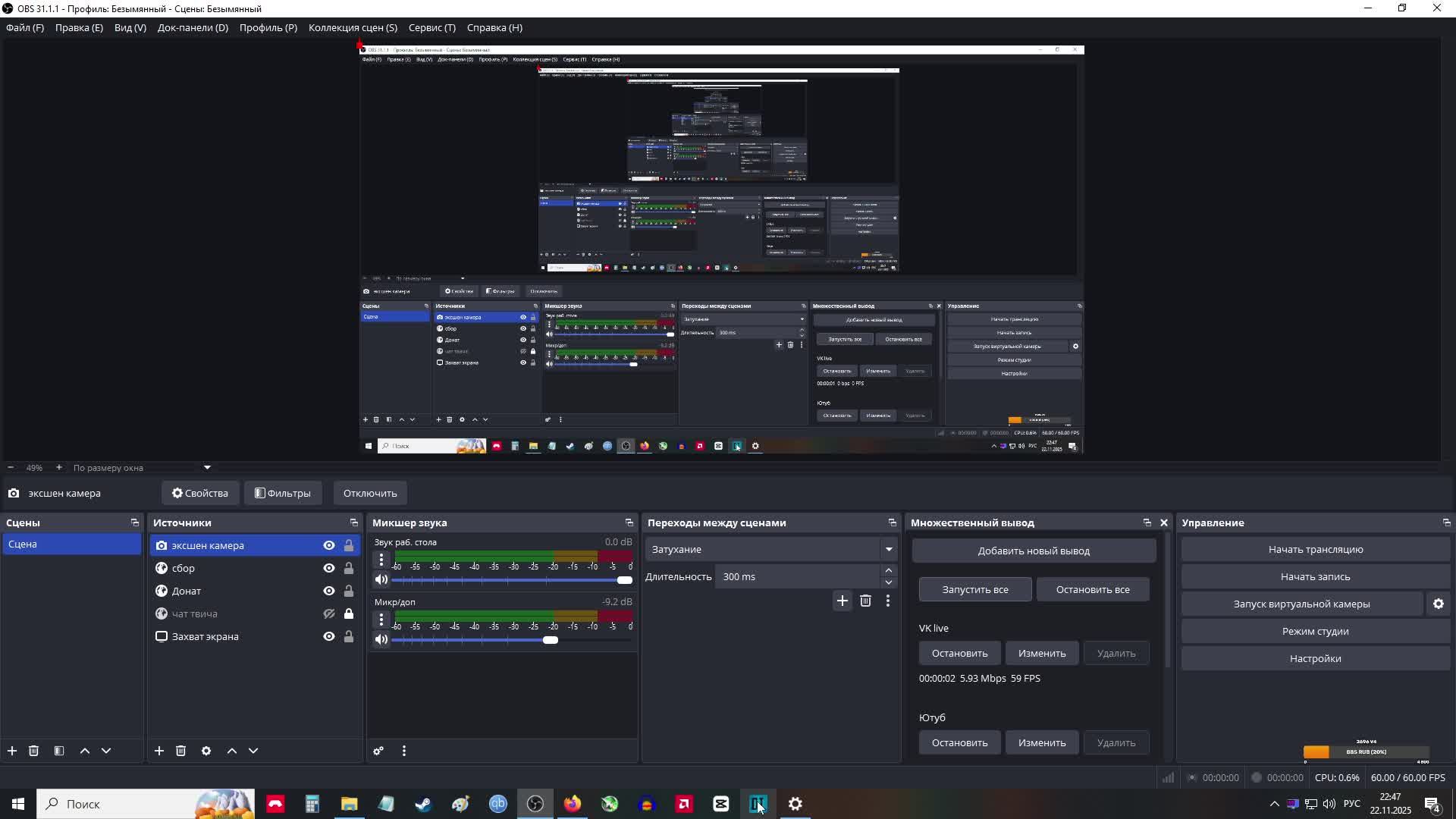
Task: Open the Док-панели (D) menu
Action: click(x=193, y=27)
